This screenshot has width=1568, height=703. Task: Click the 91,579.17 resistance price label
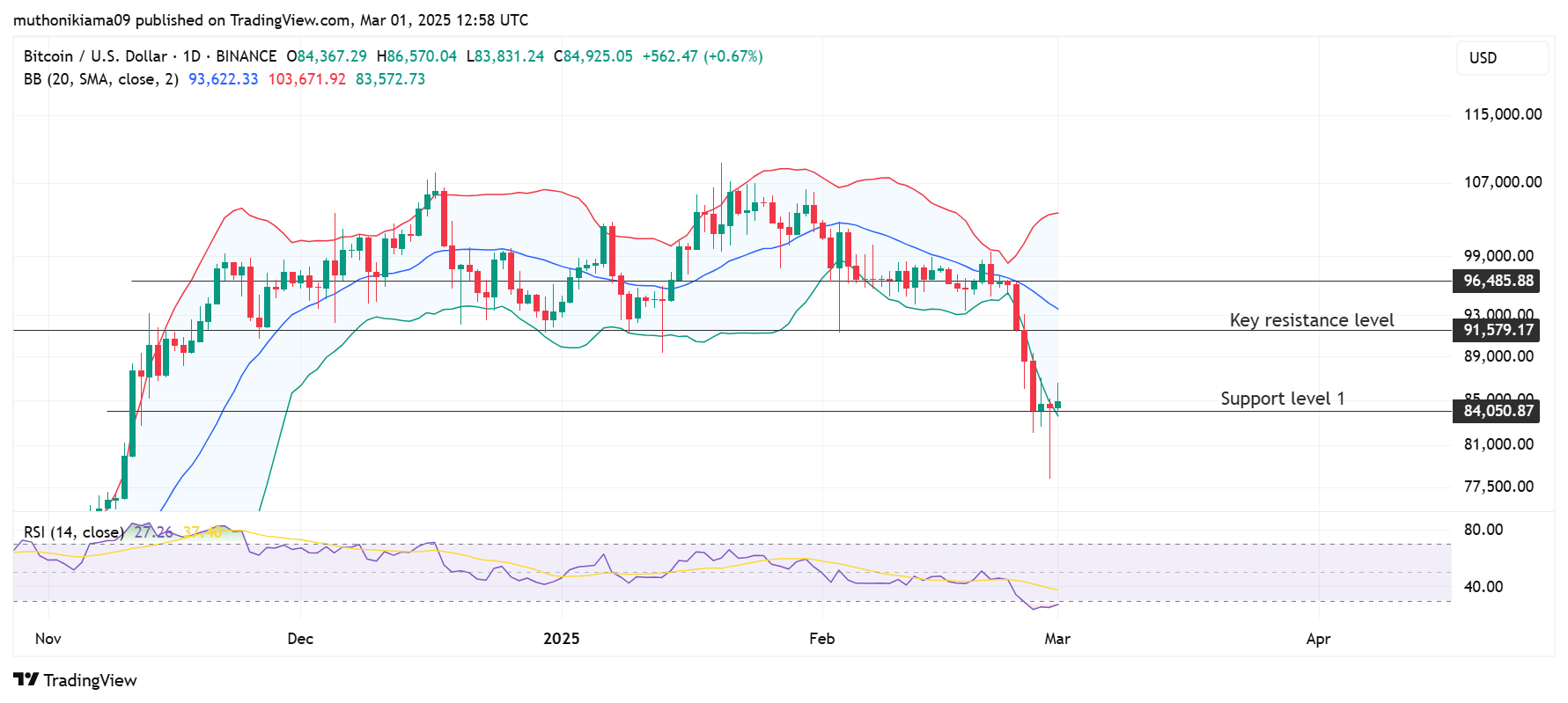(x=1498, y=331)
